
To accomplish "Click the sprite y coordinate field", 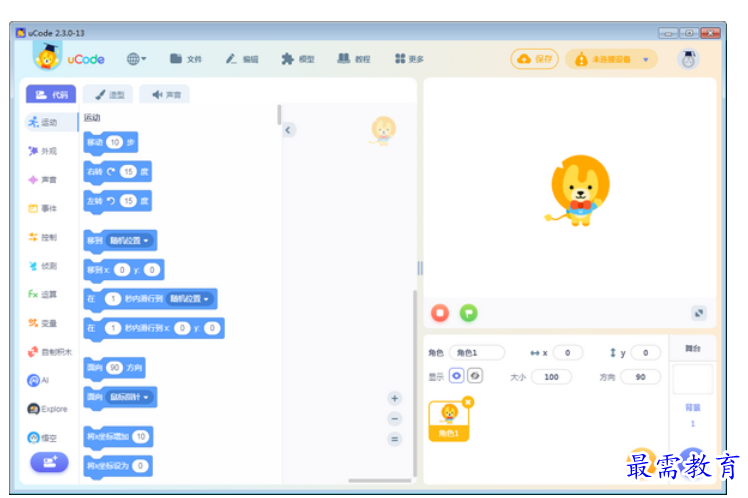I will [x=645, y=353].
